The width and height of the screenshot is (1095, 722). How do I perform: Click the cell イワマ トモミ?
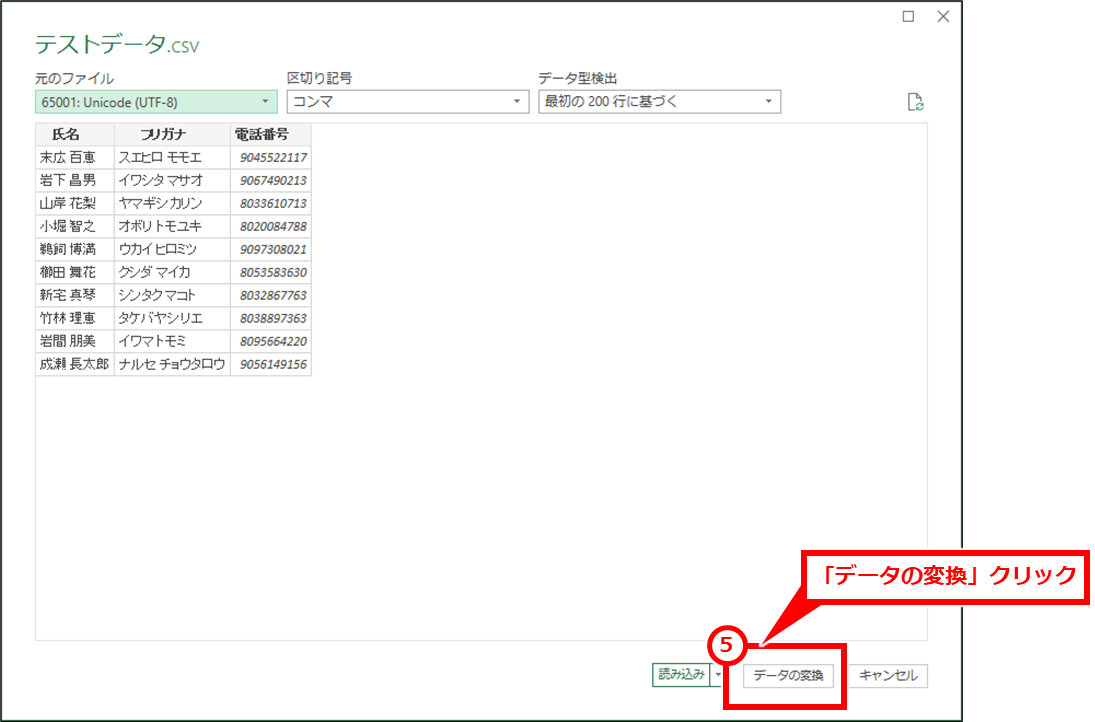(172, 342)
